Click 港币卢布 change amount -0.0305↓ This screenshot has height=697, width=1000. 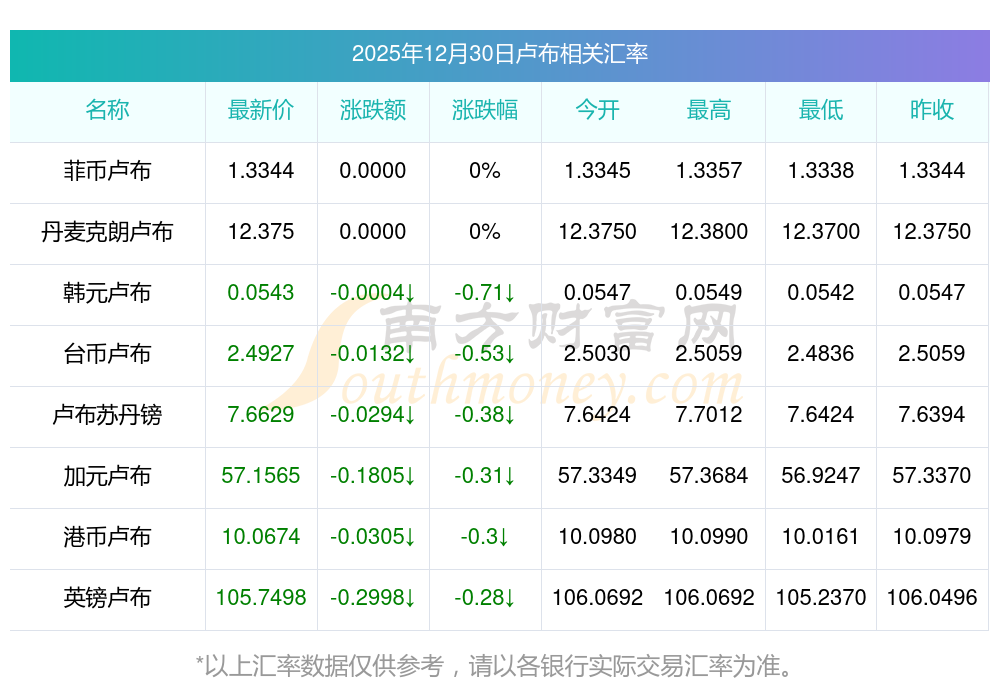point(373,536)
